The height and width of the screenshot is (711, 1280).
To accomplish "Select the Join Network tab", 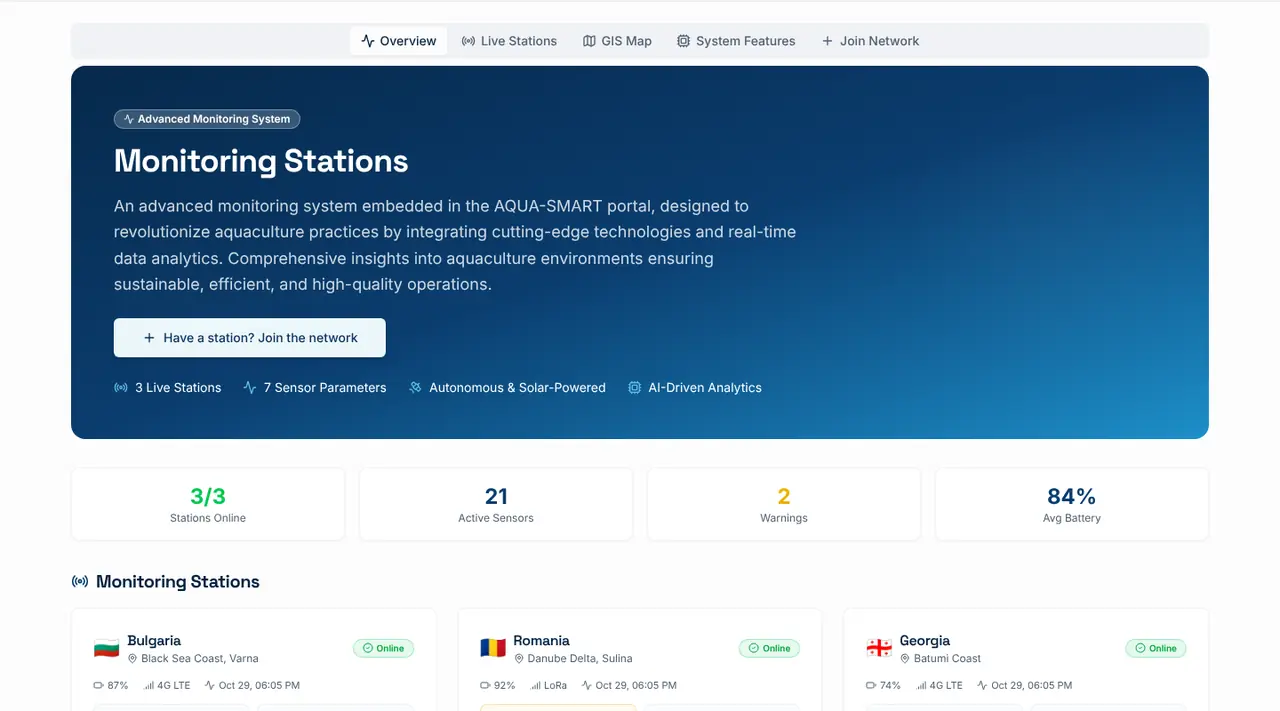I will 870,41.
